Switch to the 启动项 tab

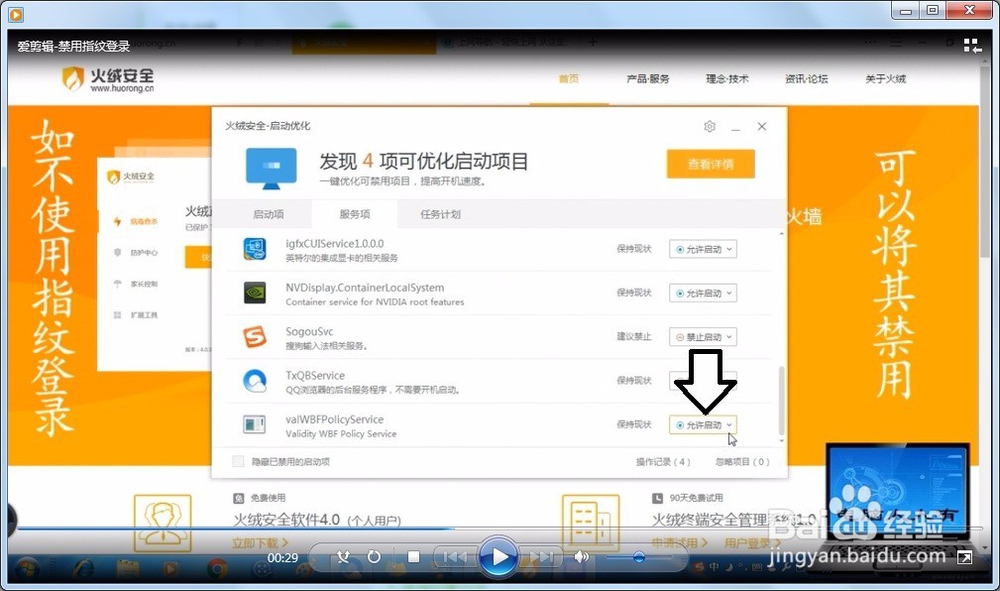[271, 214]
